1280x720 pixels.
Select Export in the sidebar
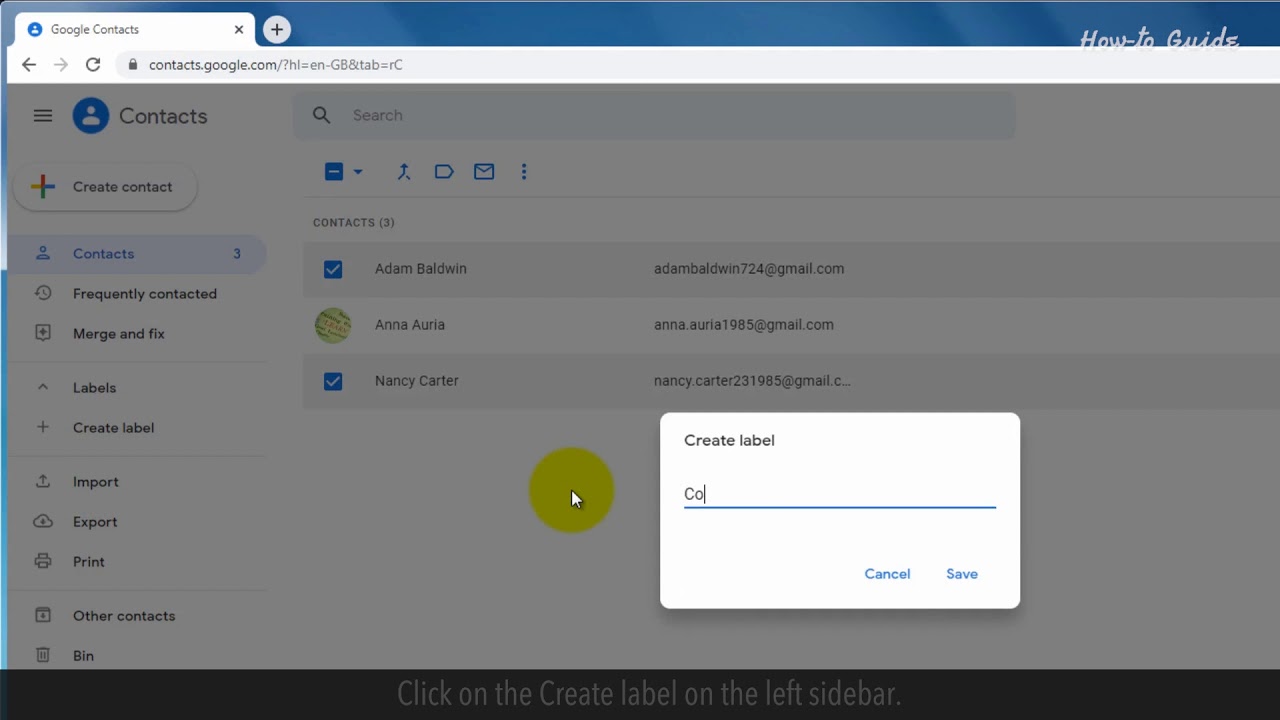tap(138, 522)
